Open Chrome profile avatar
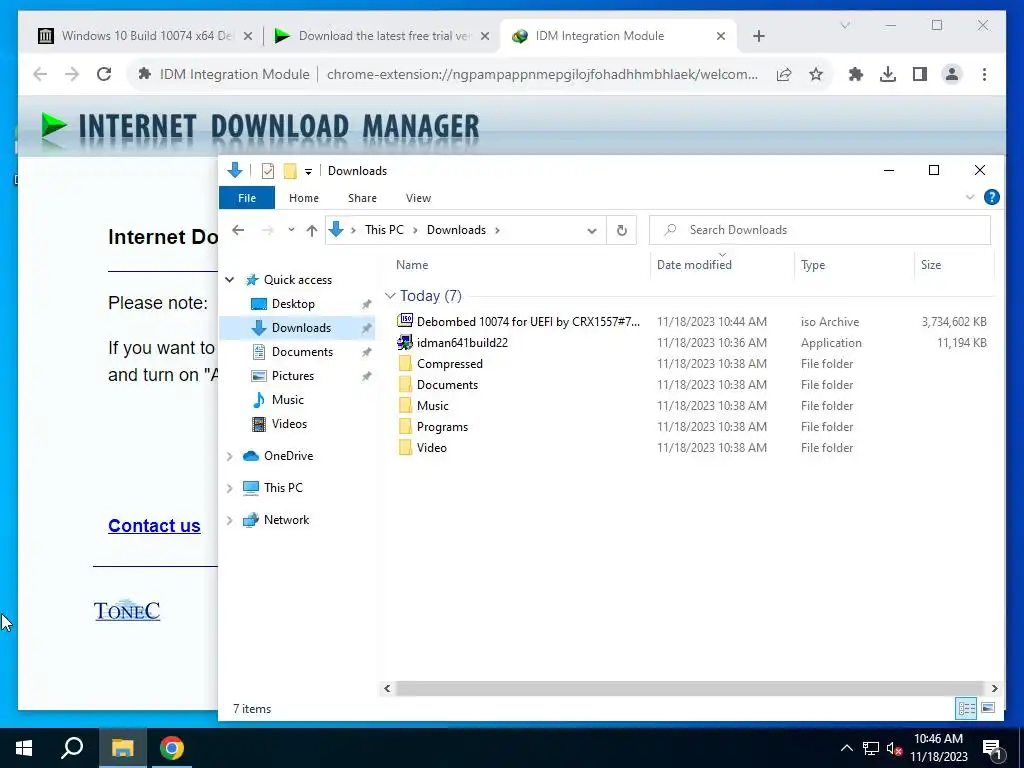The height and width of the screenshot is (768, 1024). pyautogui.click(x=952, y=74)
